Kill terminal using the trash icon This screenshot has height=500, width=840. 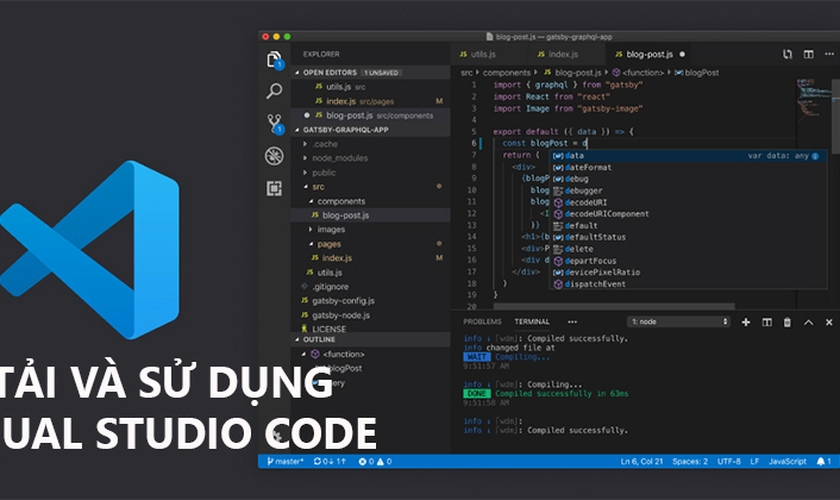point(787,322)
